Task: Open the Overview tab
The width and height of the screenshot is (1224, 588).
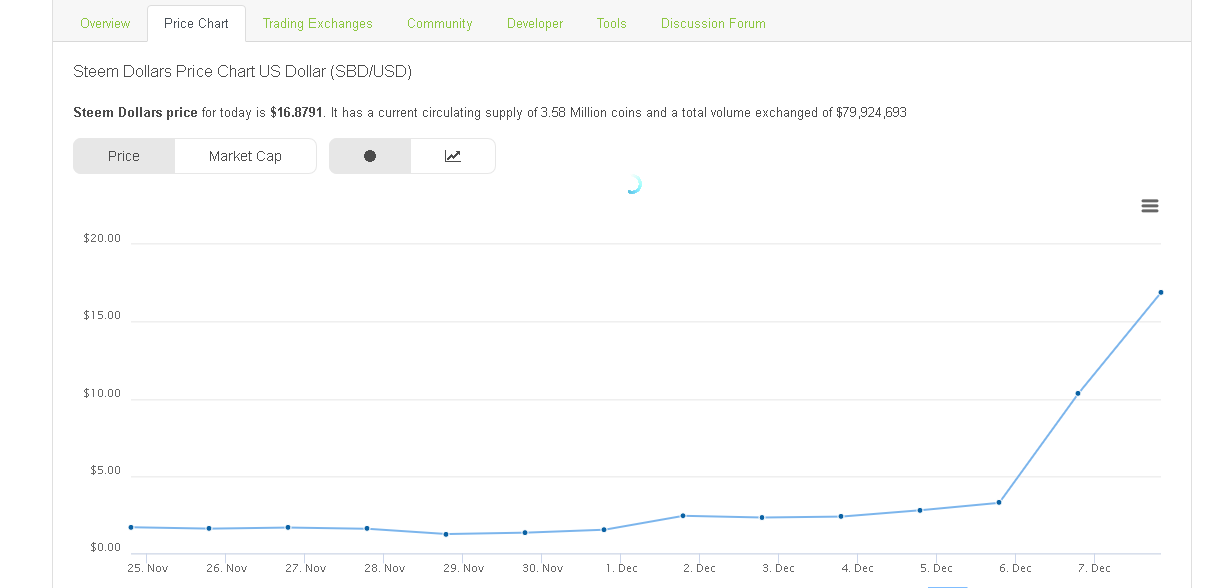Action: pos(105,23)
